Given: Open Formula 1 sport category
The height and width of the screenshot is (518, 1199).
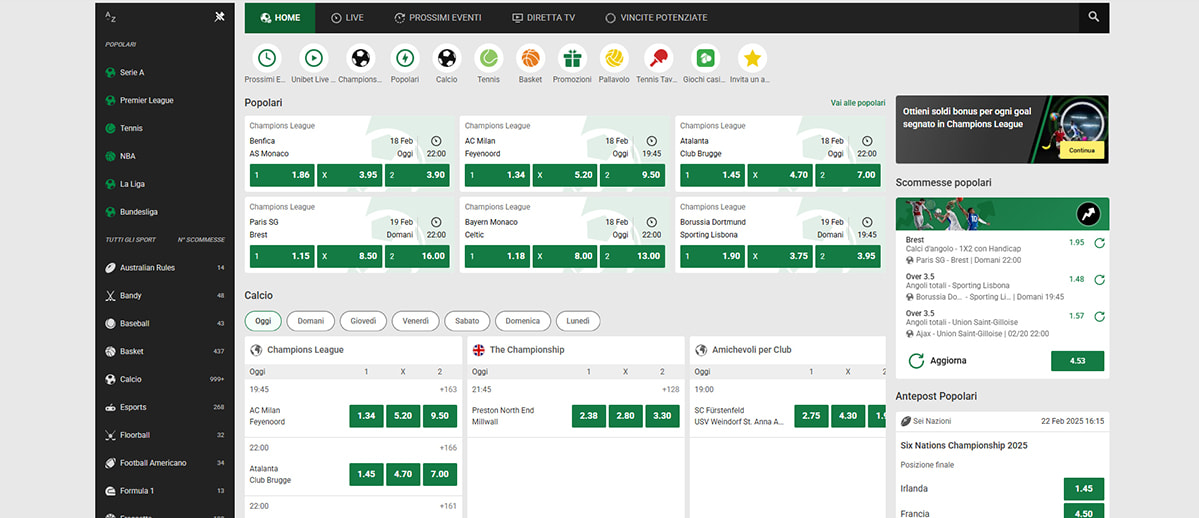Looking at the screenshot, I should [x=164, y=490].
